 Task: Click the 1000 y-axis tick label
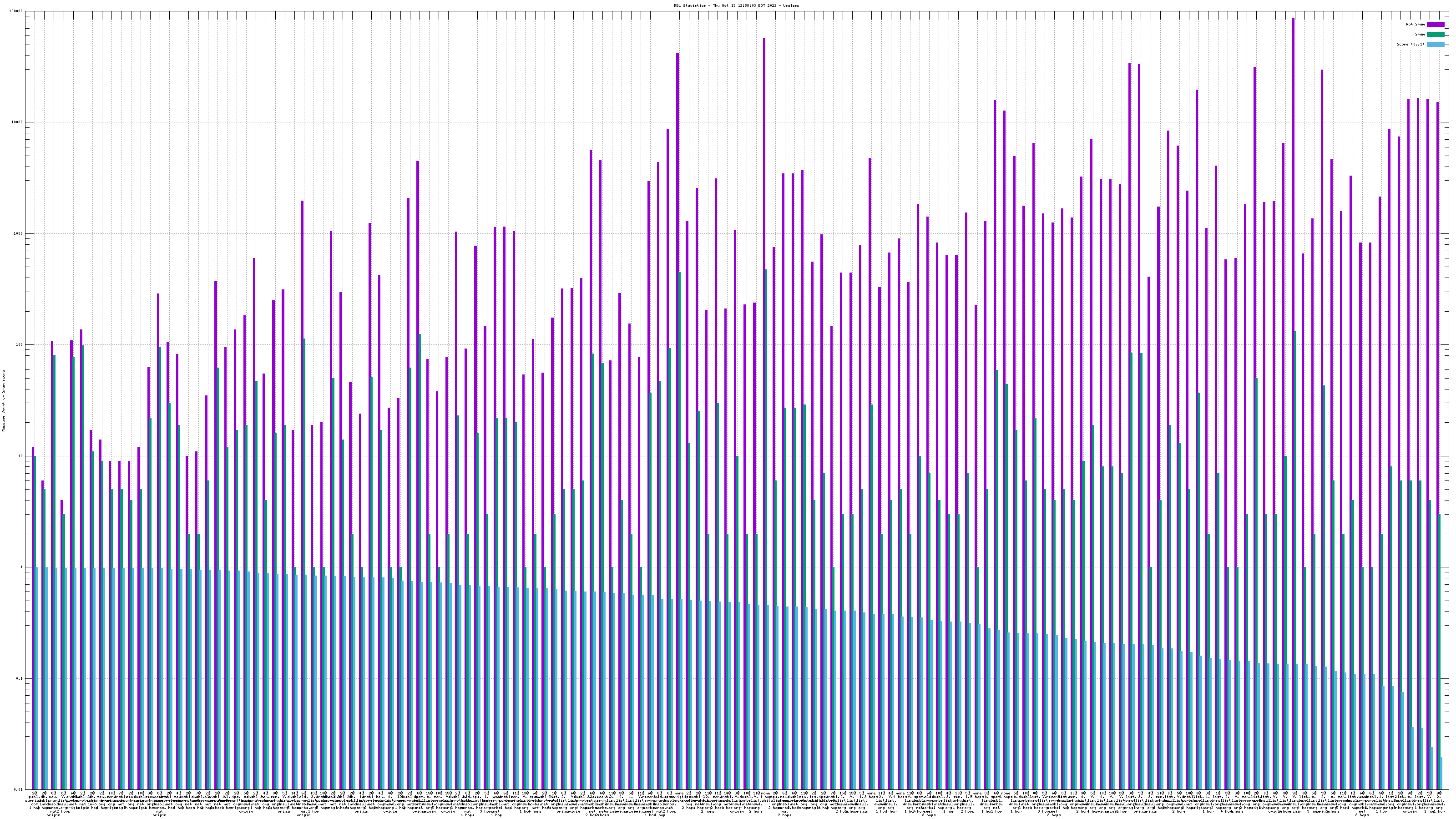coord(19,234)
